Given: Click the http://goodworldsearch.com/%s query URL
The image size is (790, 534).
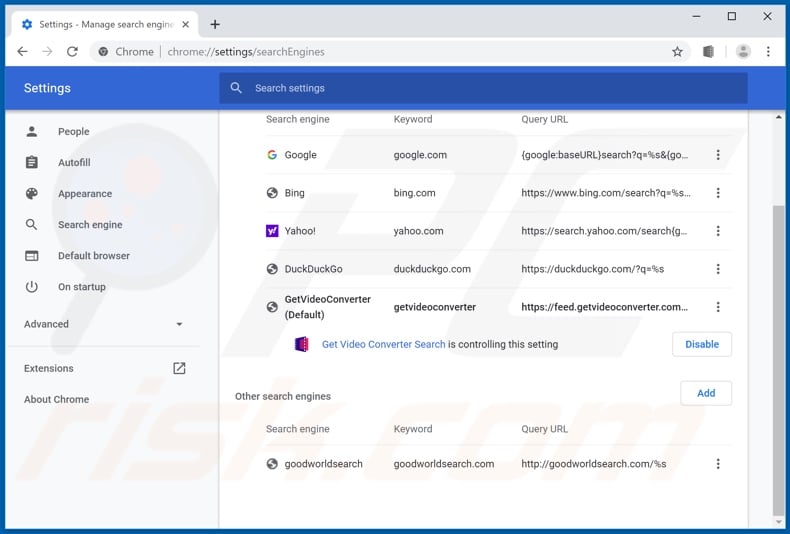Looking at the screenshot, I should (594, 463).
